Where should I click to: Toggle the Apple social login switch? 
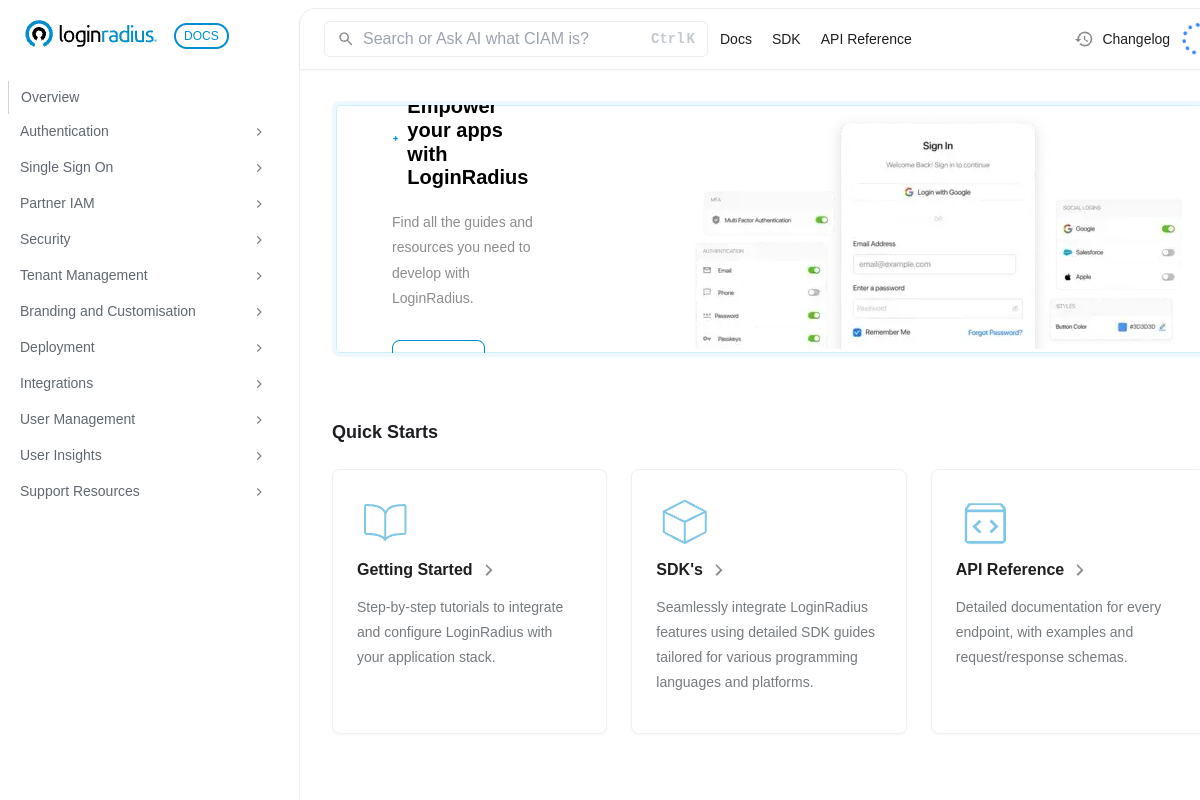coord(1168,276)
